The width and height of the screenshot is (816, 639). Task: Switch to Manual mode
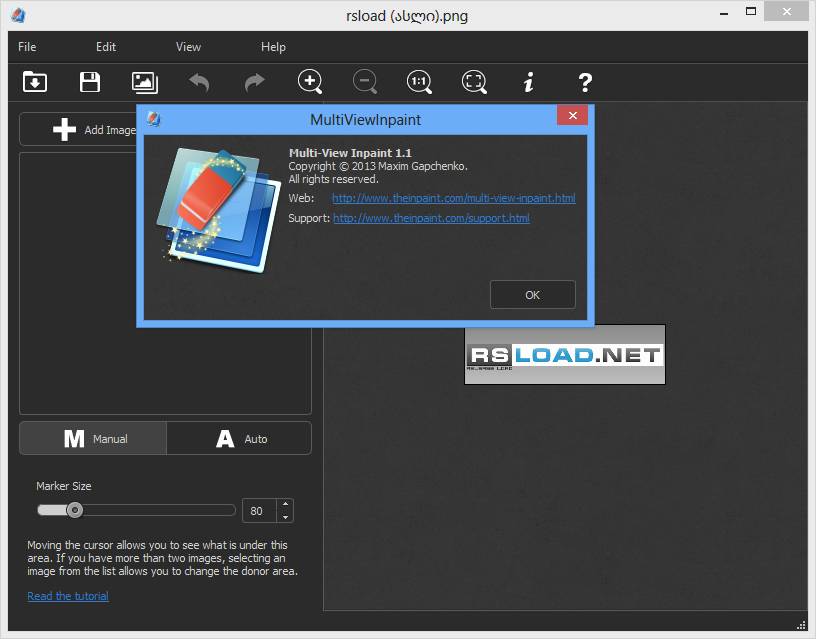tap(93, 439)
